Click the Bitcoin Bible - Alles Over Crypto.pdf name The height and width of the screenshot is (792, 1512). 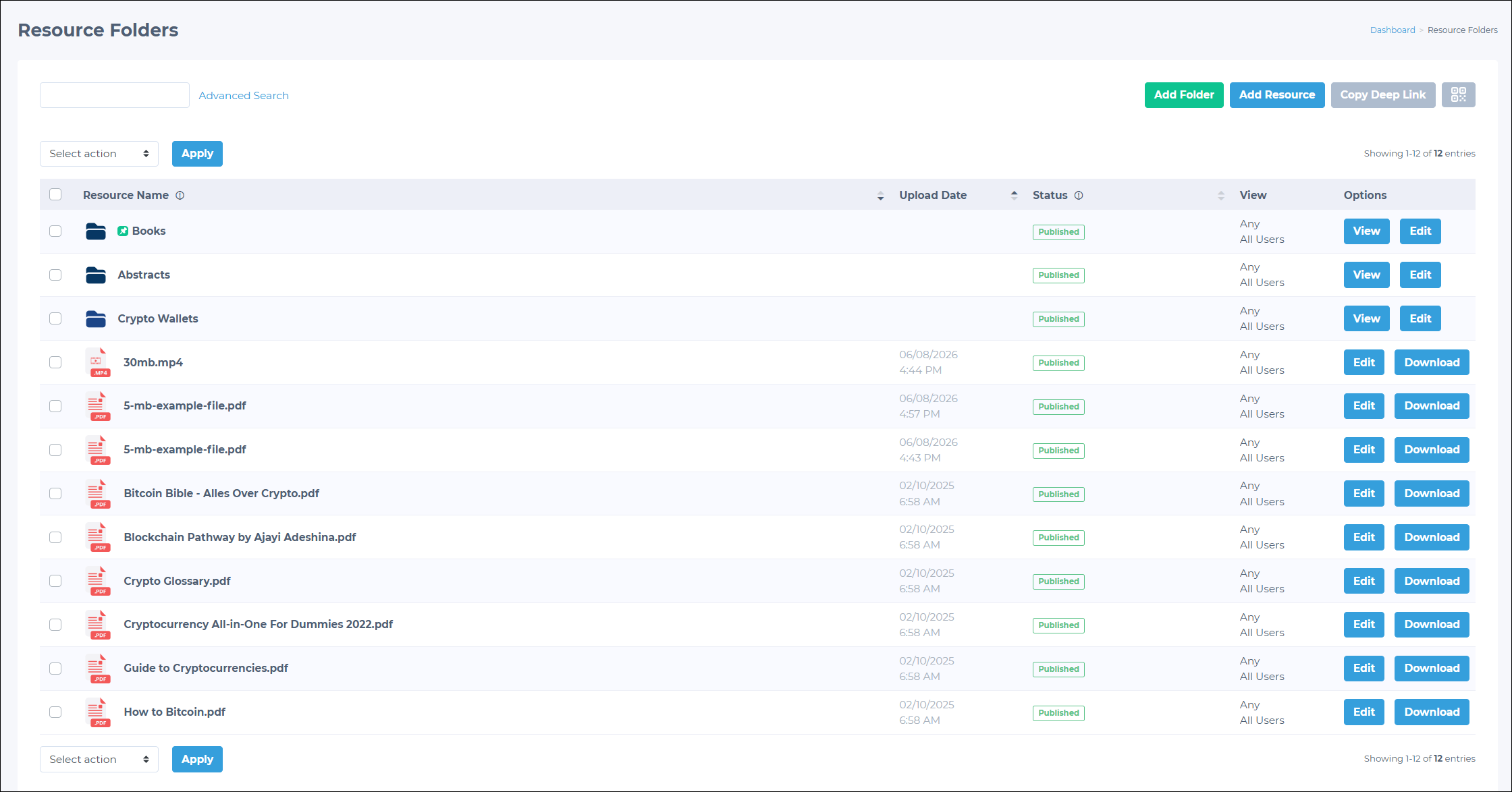(221, 494)
